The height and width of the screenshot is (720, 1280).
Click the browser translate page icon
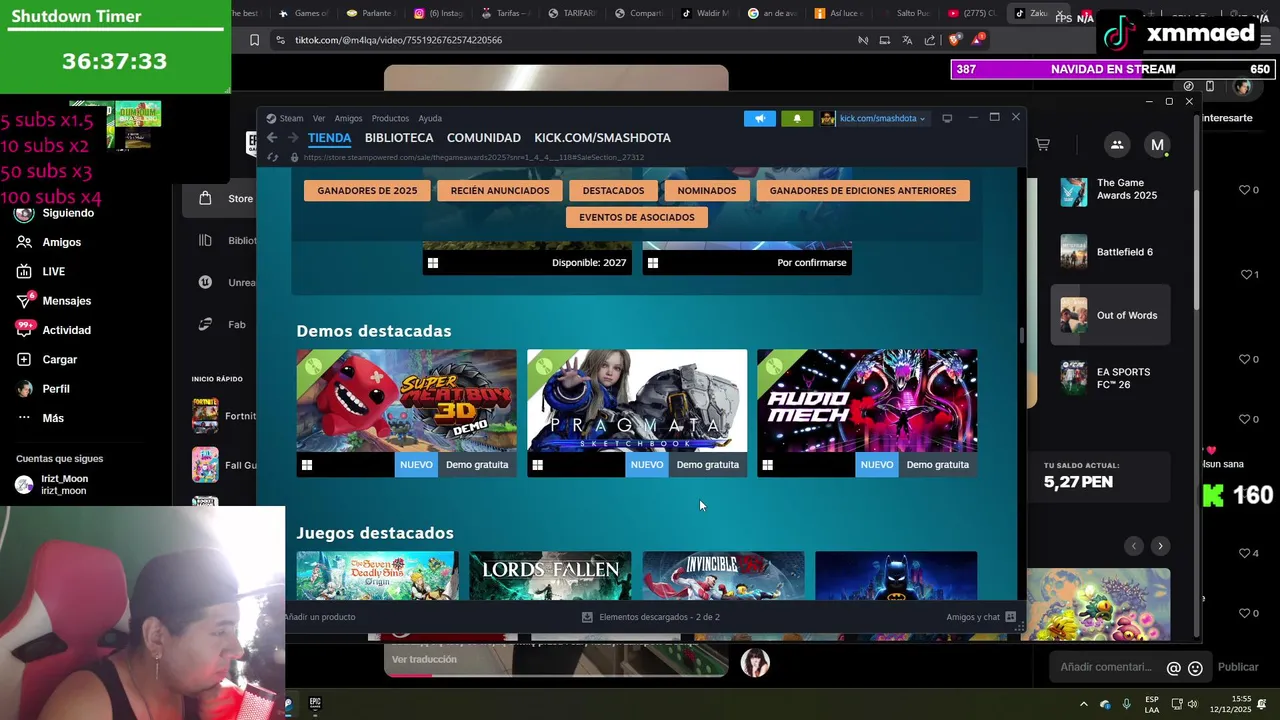pos(907,40)
